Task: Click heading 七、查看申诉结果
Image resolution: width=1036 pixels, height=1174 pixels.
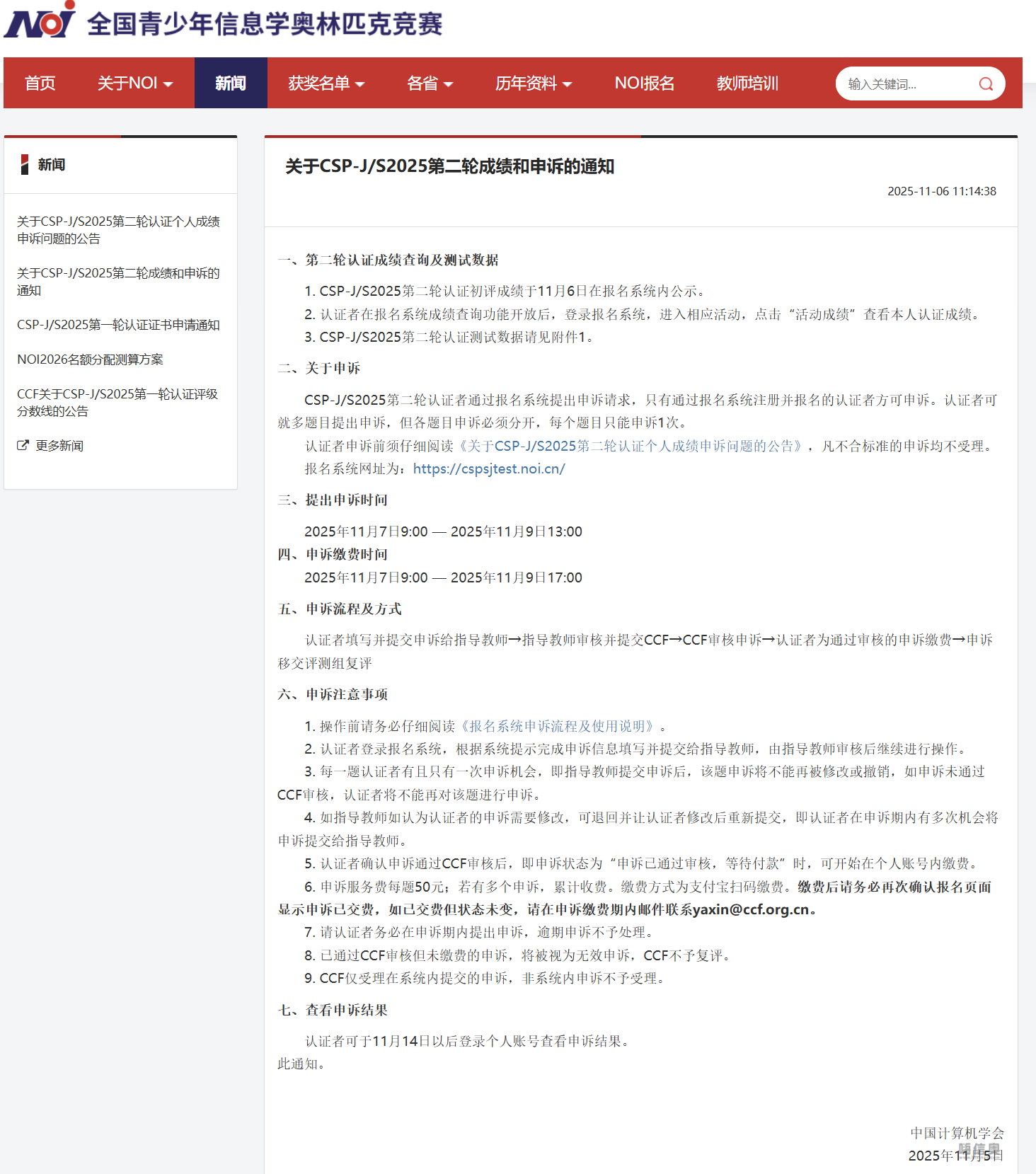Action: pos(333,1010)
